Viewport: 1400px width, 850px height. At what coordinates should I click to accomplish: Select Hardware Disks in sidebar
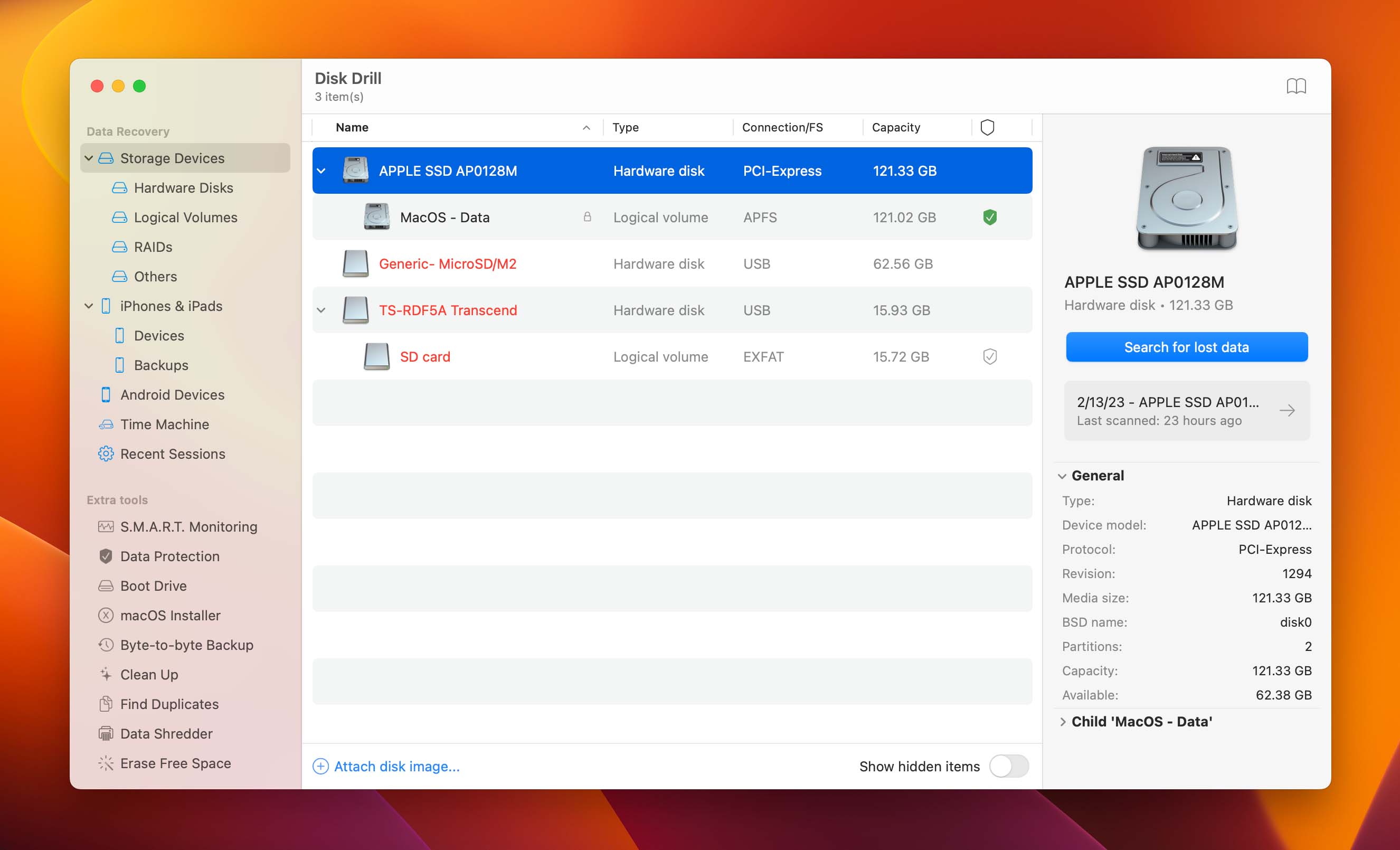click(183, 187)
